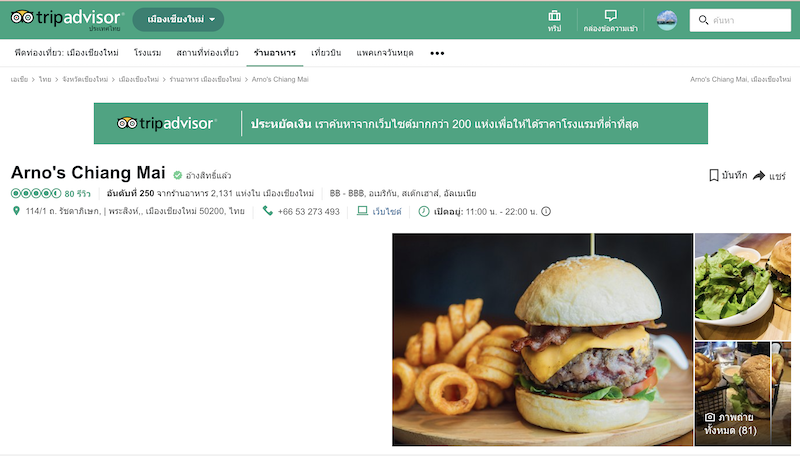Click the bookmark save icon

click(714, 175)
